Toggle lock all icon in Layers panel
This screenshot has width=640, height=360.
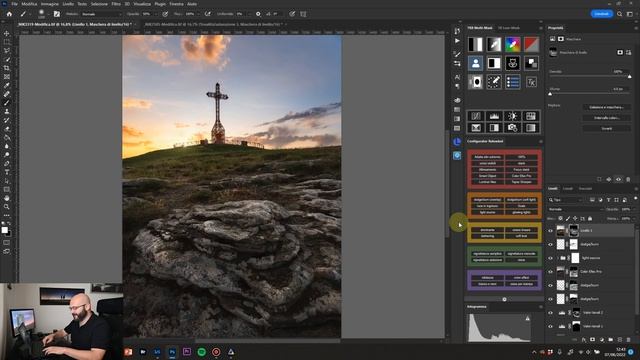590,219
